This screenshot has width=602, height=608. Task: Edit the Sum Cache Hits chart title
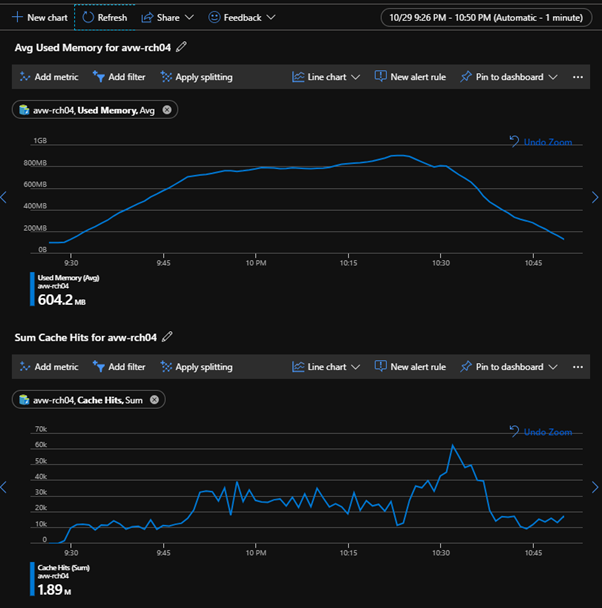point(168,337)
